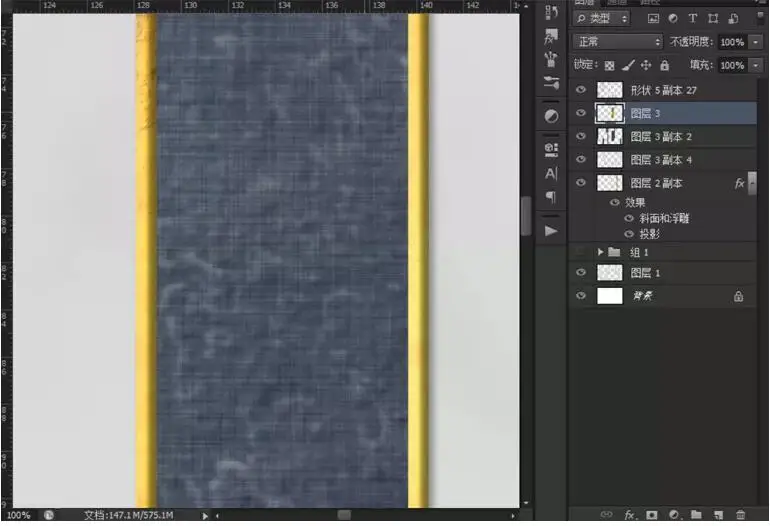This screenshot has height=526, width=770.
Task: Create a new group folder icon
Action: (696, 515)
